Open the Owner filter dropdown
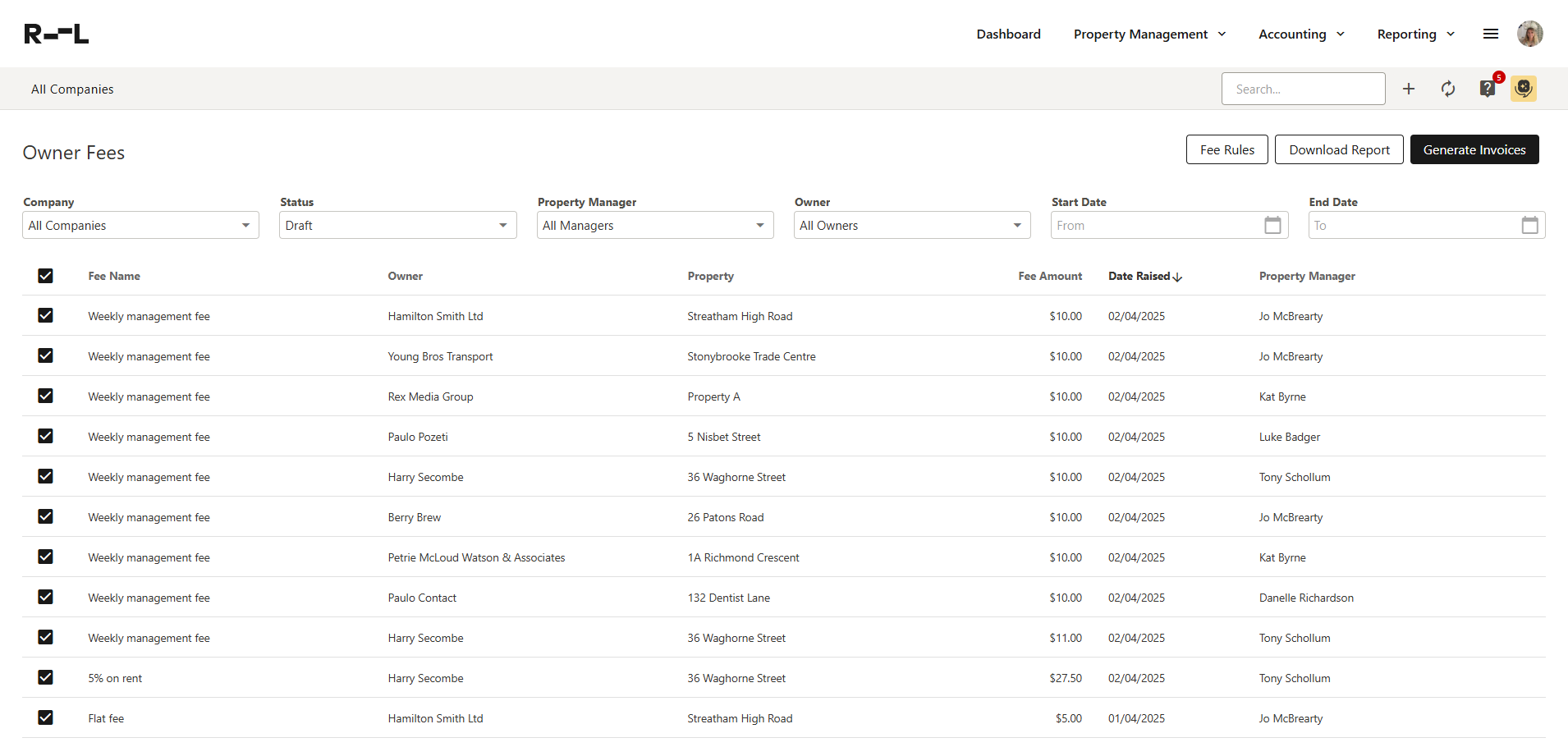This screenshot has height=747, width=1568. coord(912,225)
